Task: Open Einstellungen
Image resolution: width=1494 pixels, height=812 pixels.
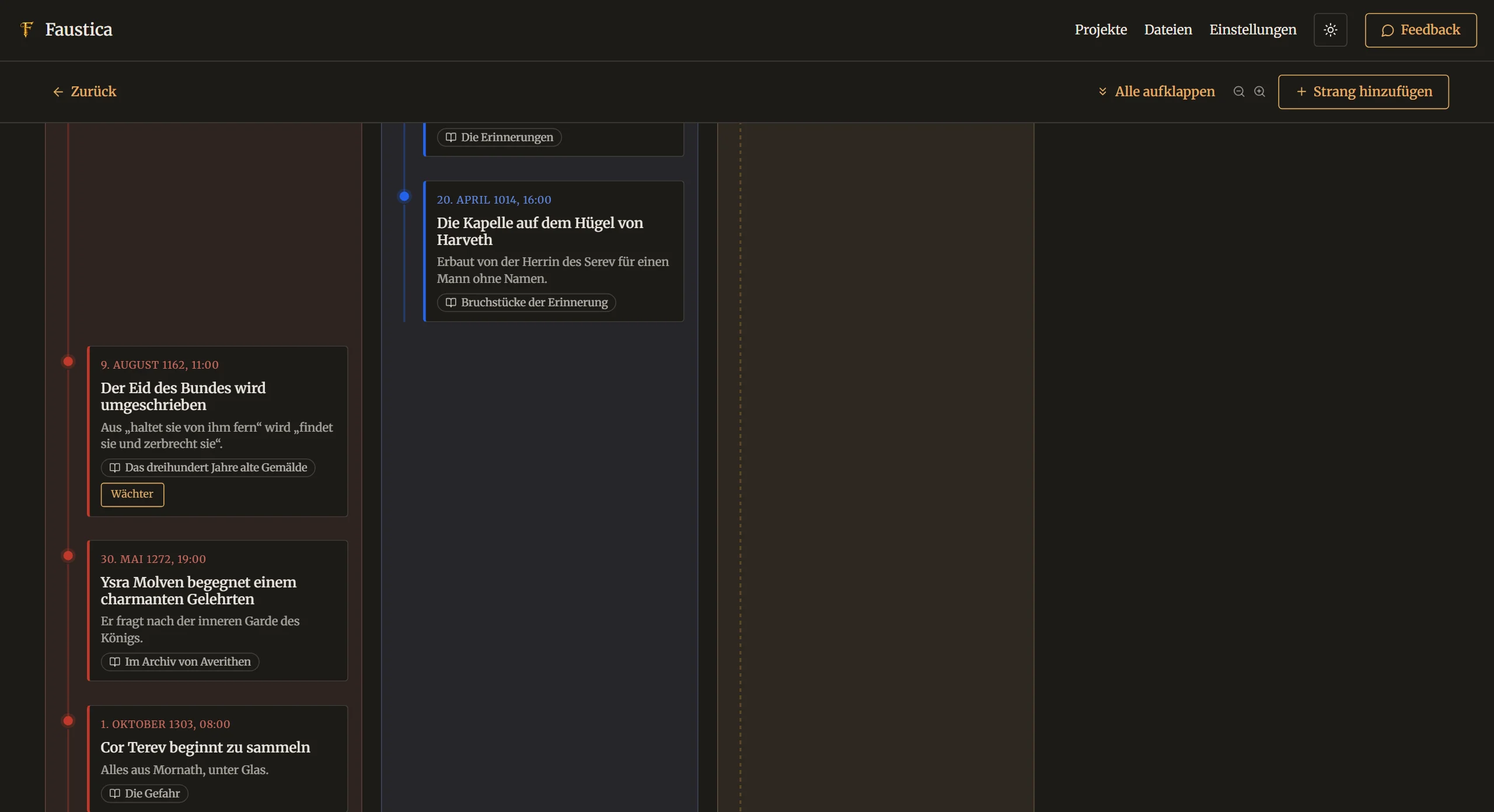Action: pos(1252,30)
